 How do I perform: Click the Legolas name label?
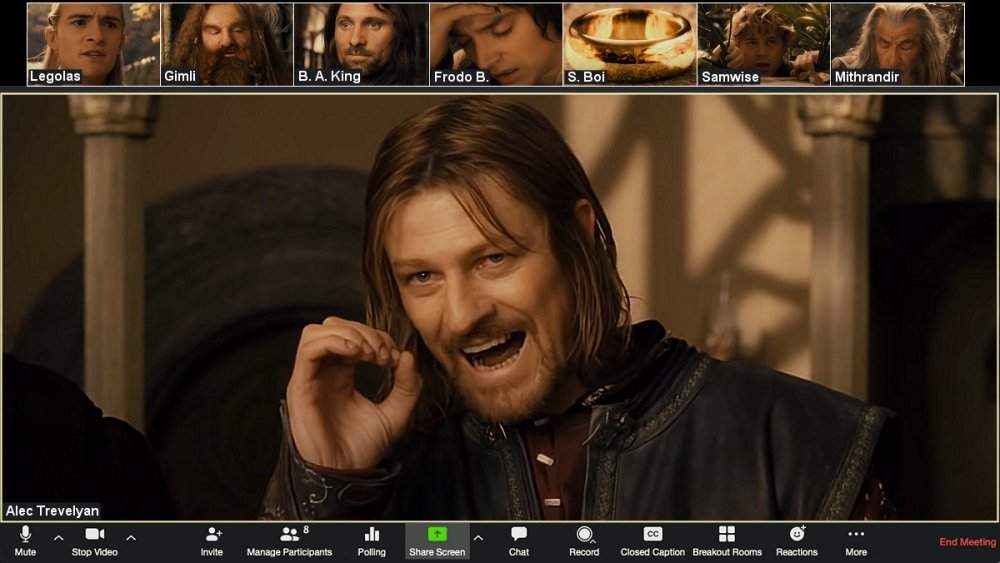pos(55,77)
